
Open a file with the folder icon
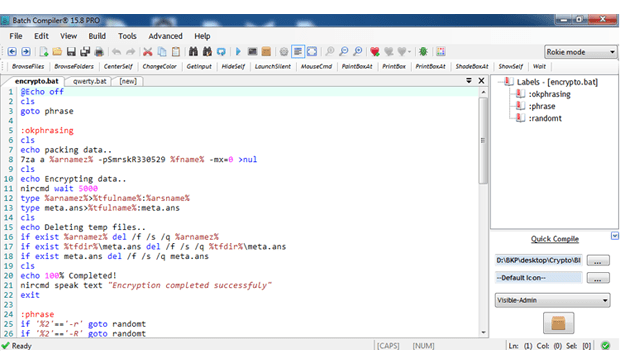pos(57,52)
